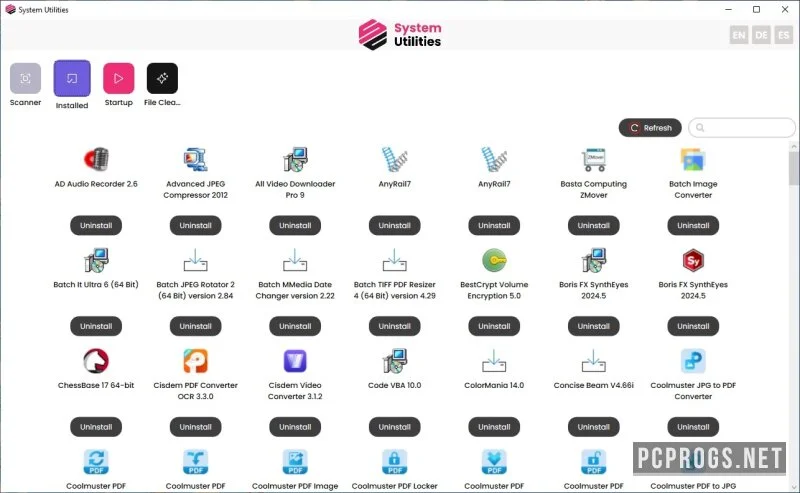Image resolution: width=800 pixels, height=493 pixels.
Task: Uninstall Advanced JPEG Compressor 2012
Action: click(x=195, y=226)
